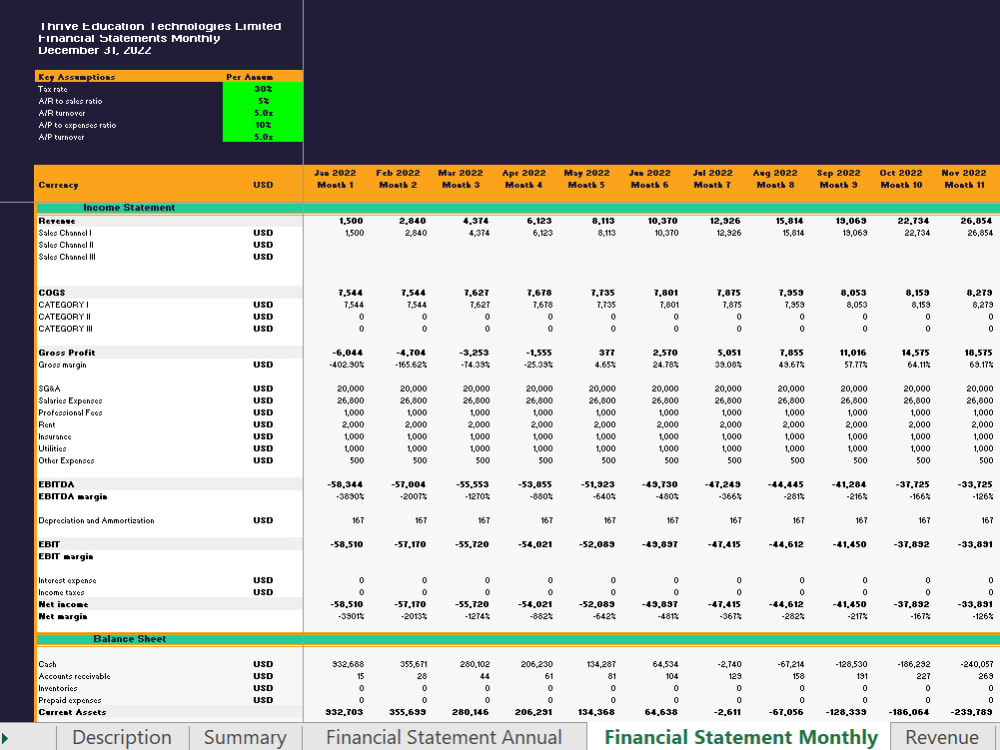Screen dimensions: 1000x750
Task: Click the Balance Sheet section header
Action: (129, 639)
